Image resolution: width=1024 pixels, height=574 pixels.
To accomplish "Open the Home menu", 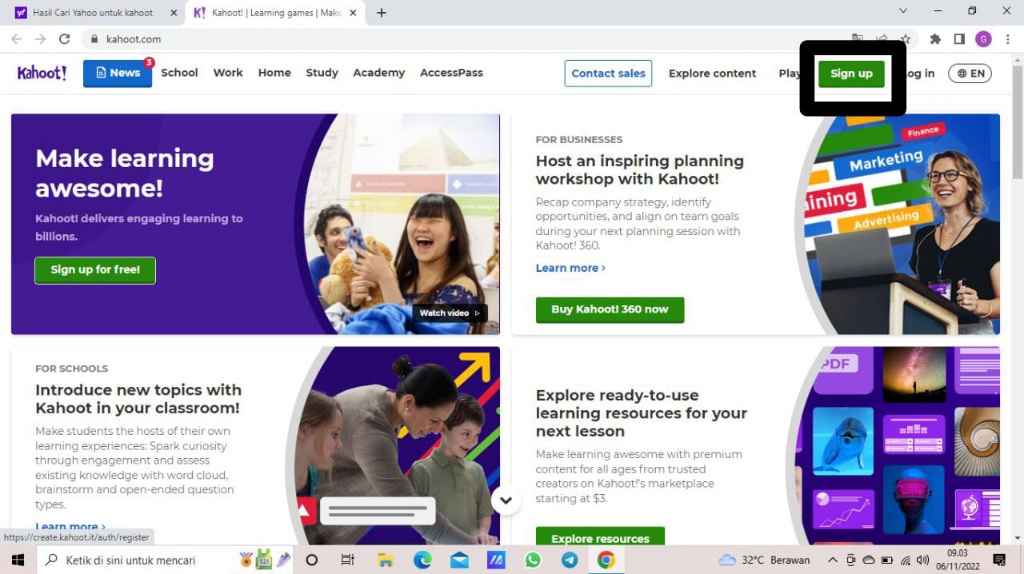I will tap(274, 72).
